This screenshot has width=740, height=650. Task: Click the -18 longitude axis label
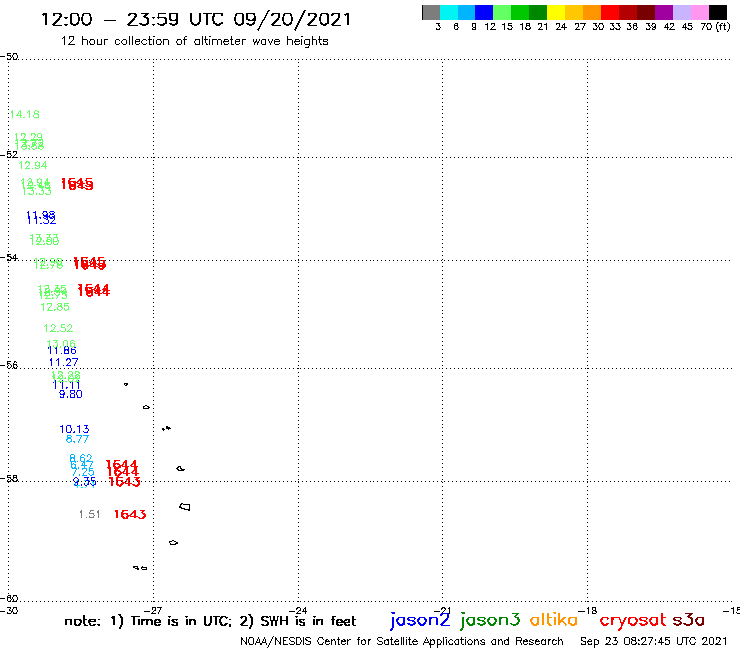pos(588,610)
